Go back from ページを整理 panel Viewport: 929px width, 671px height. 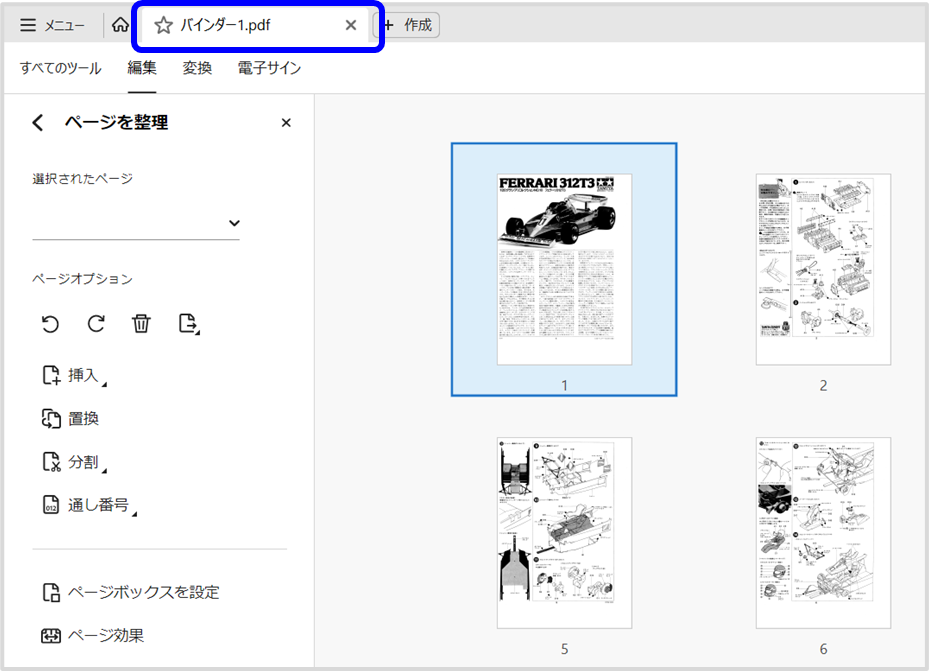click(x=38, y=123)
